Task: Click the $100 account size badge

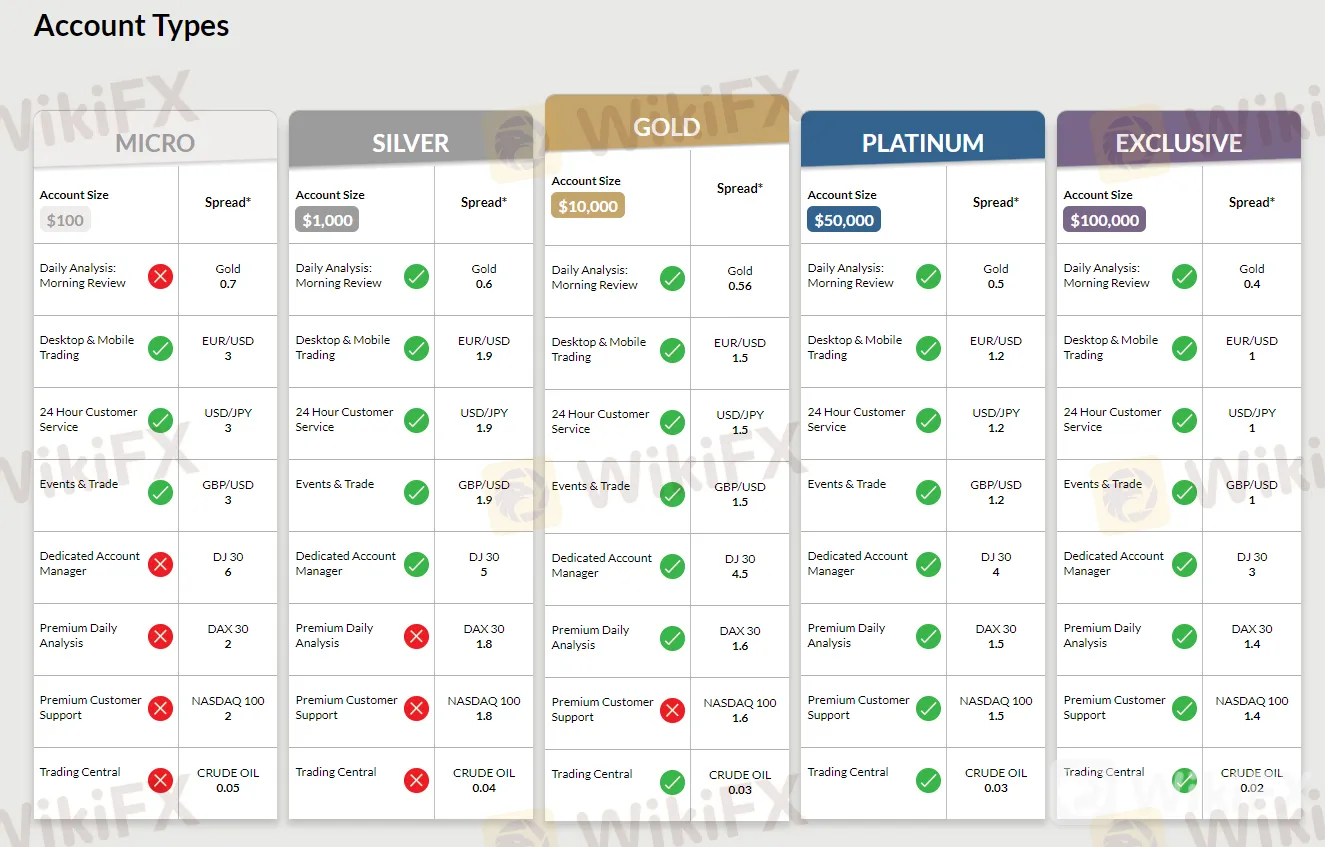Action: tap(65, 220)
